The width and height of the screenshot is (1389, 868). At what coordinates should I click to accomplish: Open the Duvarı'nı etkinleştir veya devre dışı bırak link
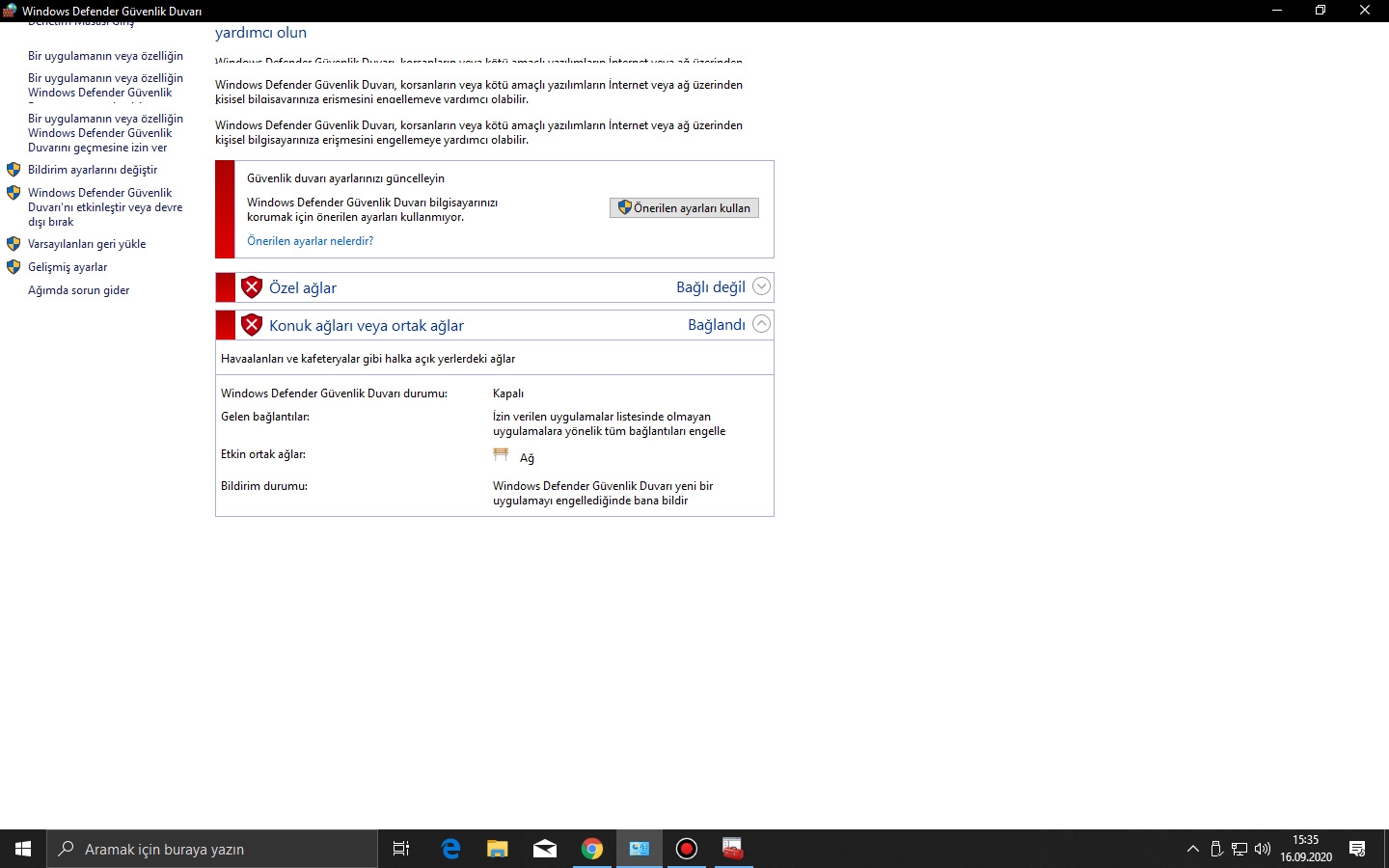(x=105, y=207)
